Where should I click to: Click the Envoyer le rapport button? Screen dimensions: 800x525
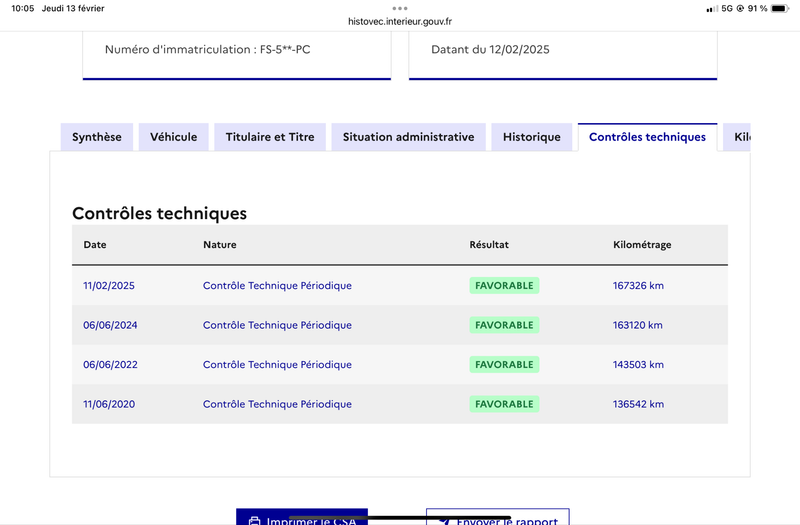click(x=497, y=517)
